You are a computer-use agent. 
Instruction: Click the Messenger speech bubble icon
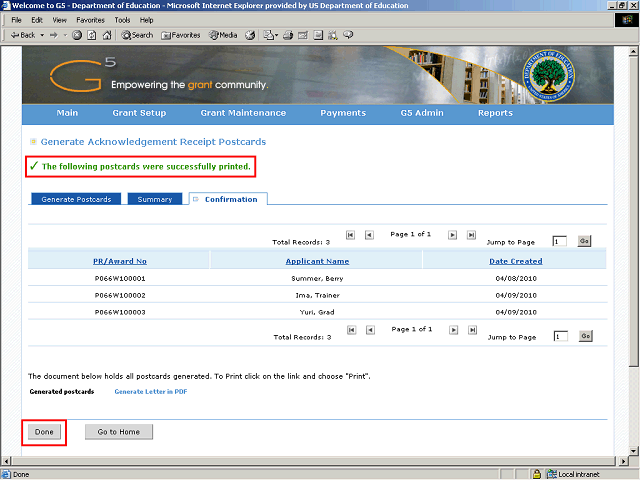[x=348, y=36]
